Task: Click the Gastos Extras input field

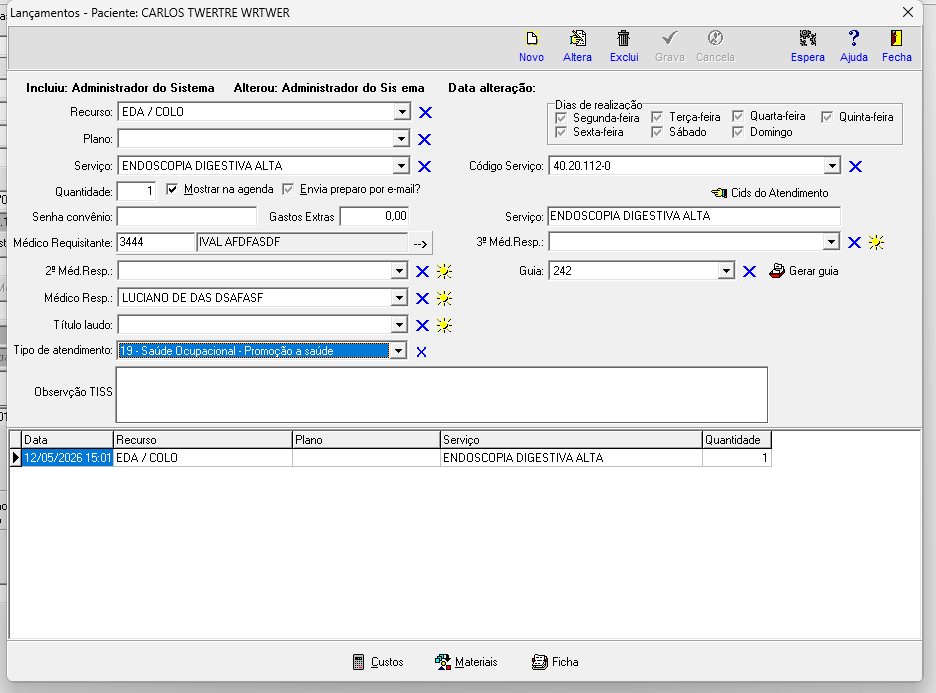Action: 374,216
